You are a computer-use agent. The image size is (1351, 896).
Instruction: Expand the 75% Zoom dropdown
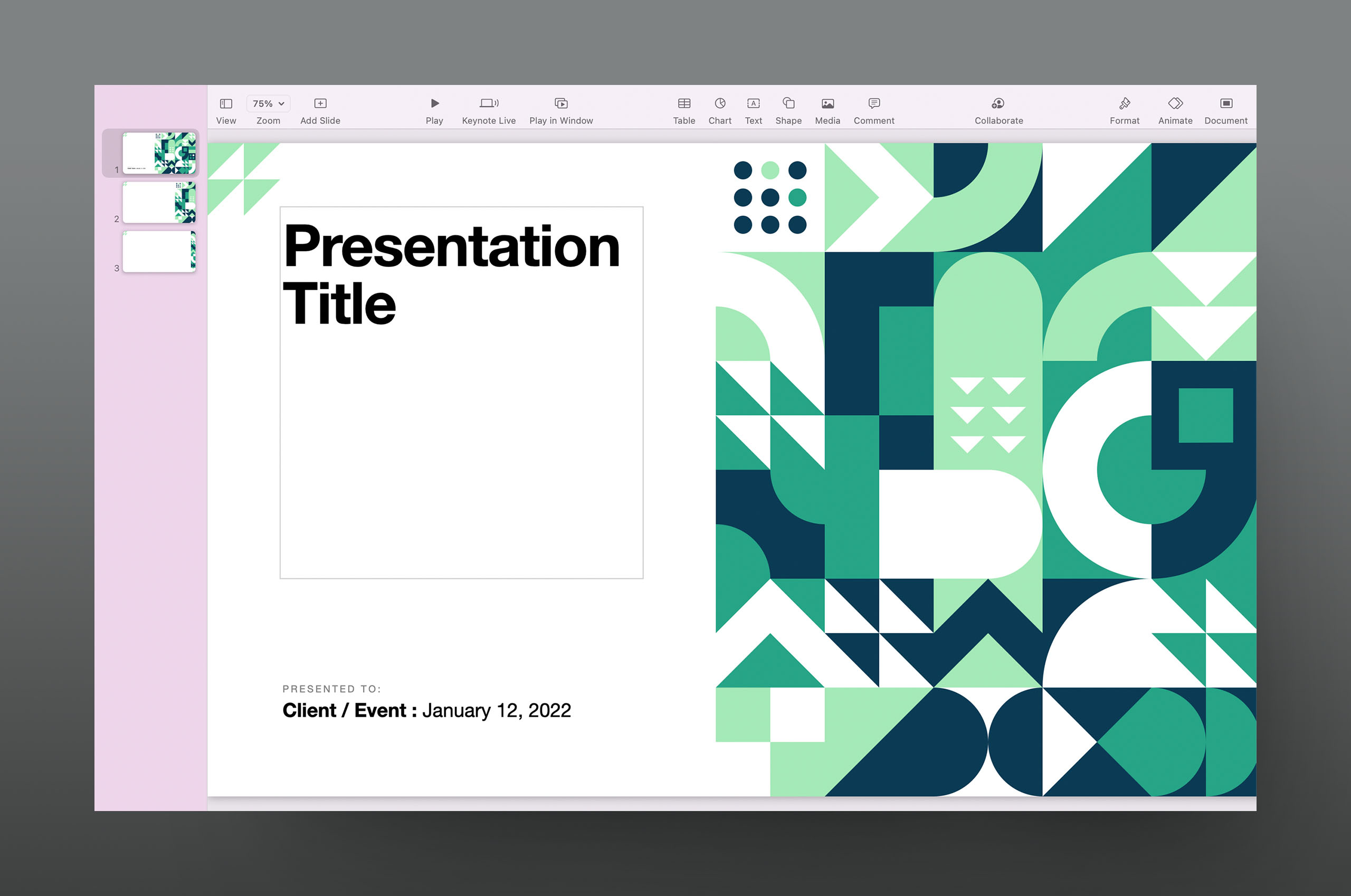[268, 103]
